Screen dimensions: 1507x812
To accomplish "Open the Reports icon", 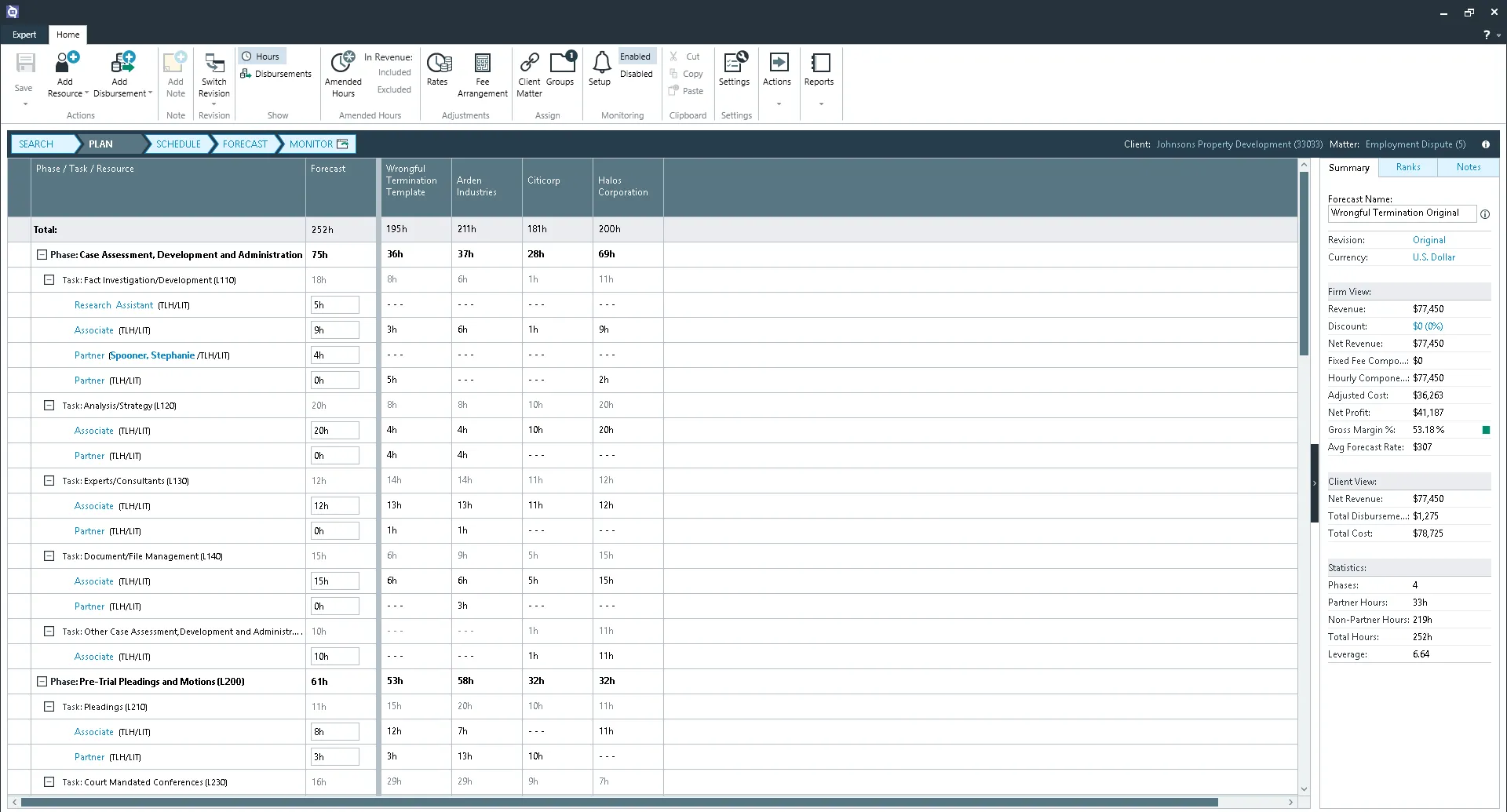I will point(819,63).
